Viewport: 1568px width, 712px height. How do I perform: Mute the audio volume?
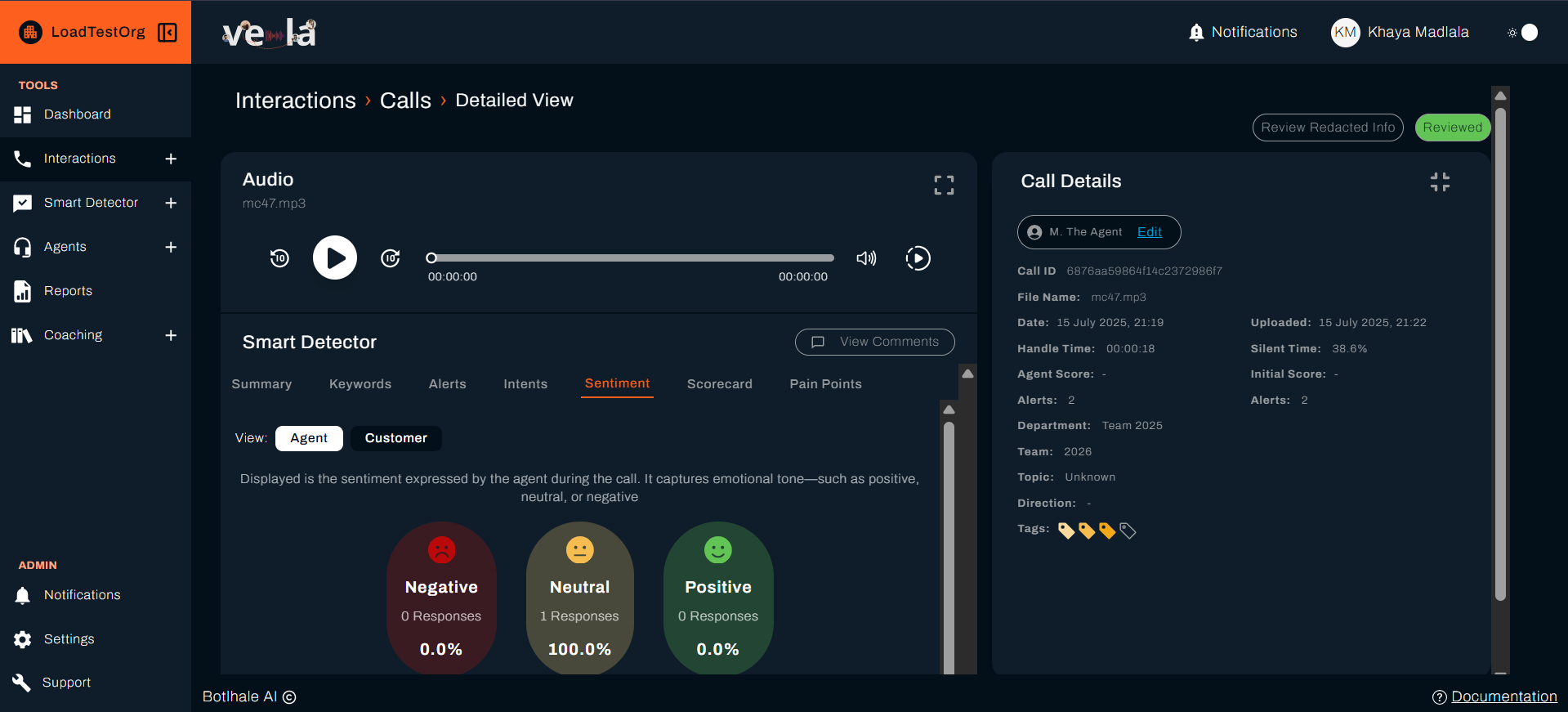click(866, 258)
